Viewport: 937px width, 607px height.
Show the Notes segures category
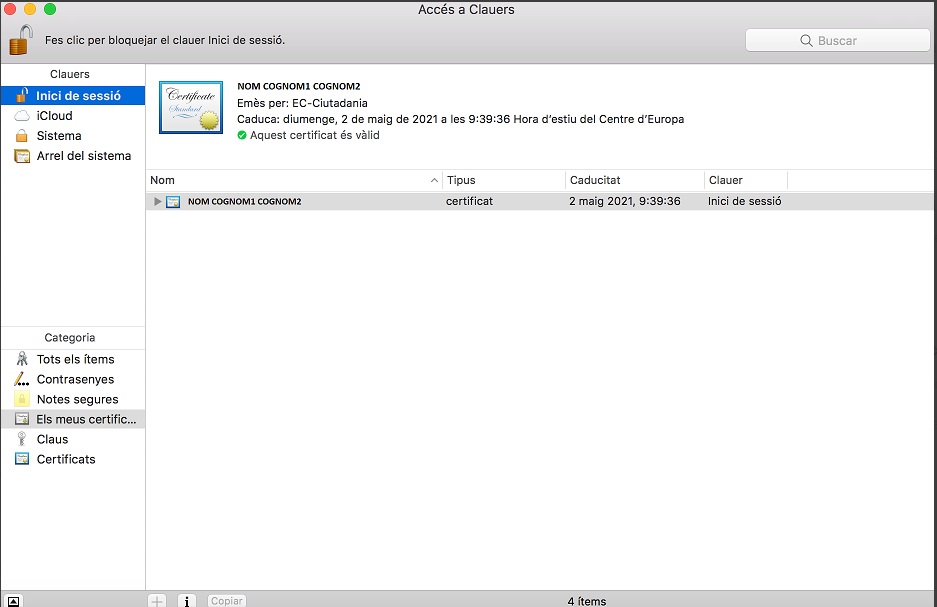click(x=77, y=400)
